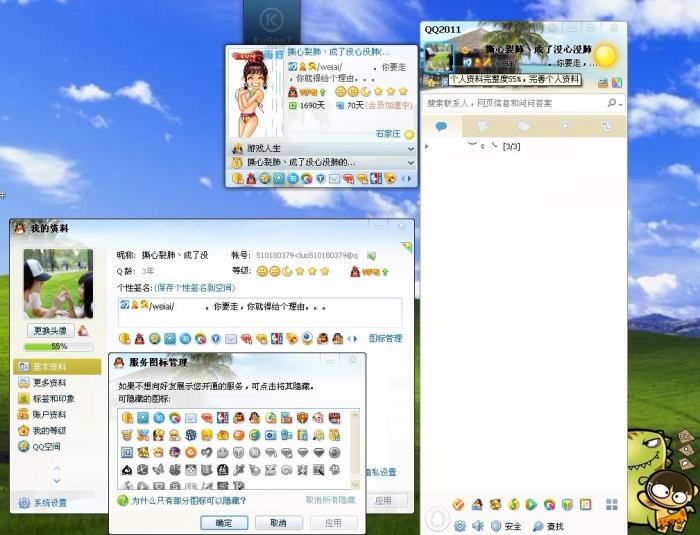This screenshot has height=535, width=700.
Task: Launch the gold coin app icon in QQ2011
Action: tap(513, 505)
